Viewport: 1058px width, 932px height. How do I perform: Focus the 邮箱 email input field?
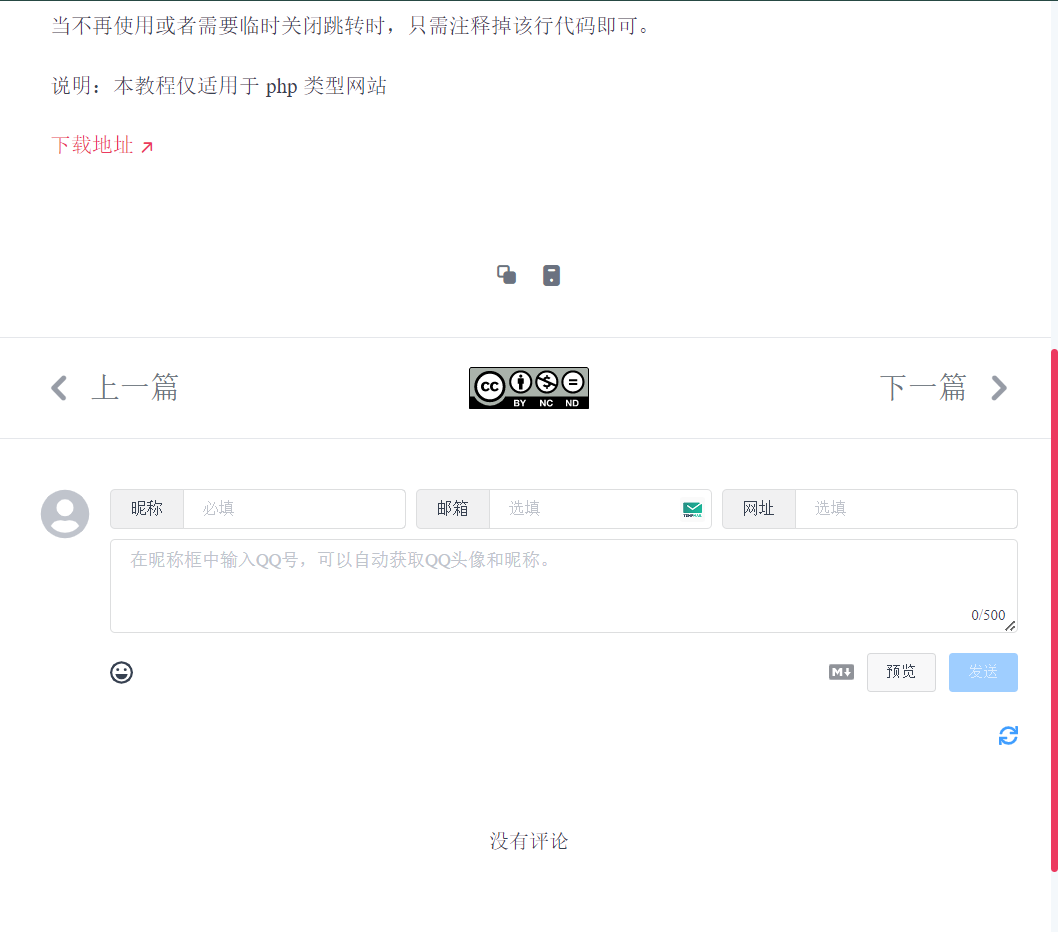pos(580,509)
